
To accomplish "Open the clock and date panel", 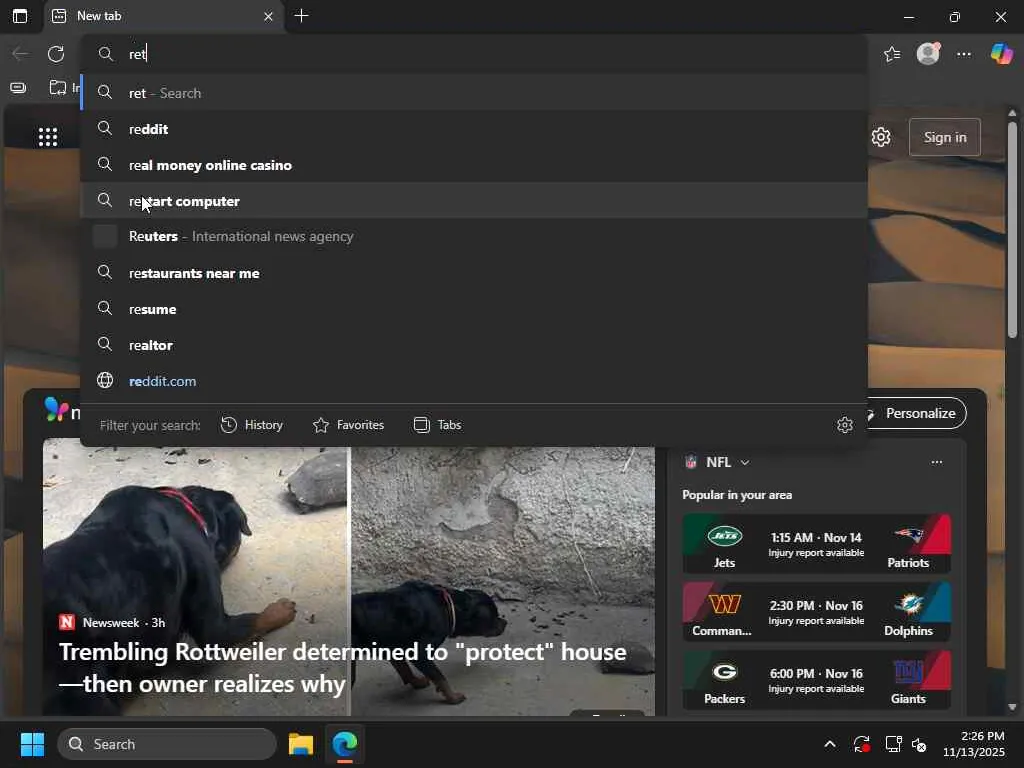I will [x=974, y=744].
